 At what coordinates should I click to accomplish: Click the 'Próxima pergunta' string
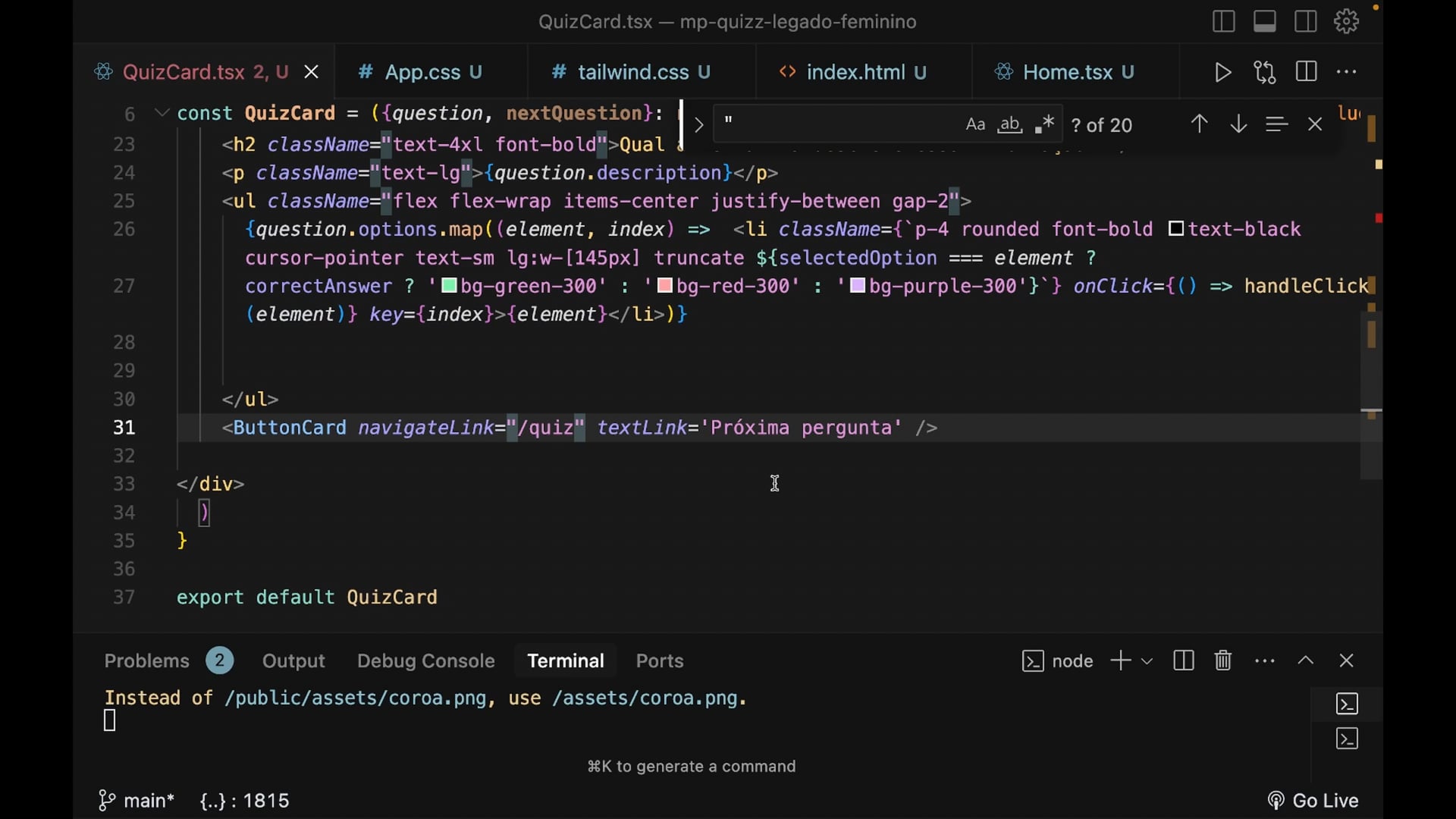pyautogui.click(x=801, y=428)
